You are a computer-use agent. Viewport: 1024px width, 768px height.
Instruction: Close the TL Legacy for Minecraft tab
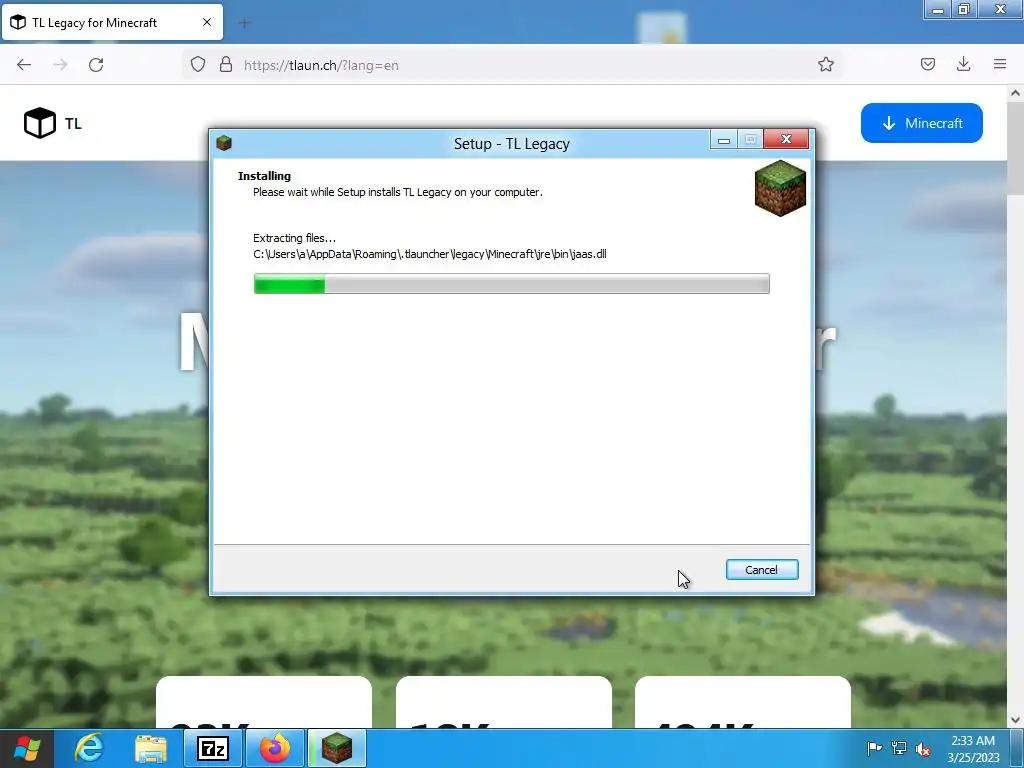pyautogui.click(x=207, y=22)
